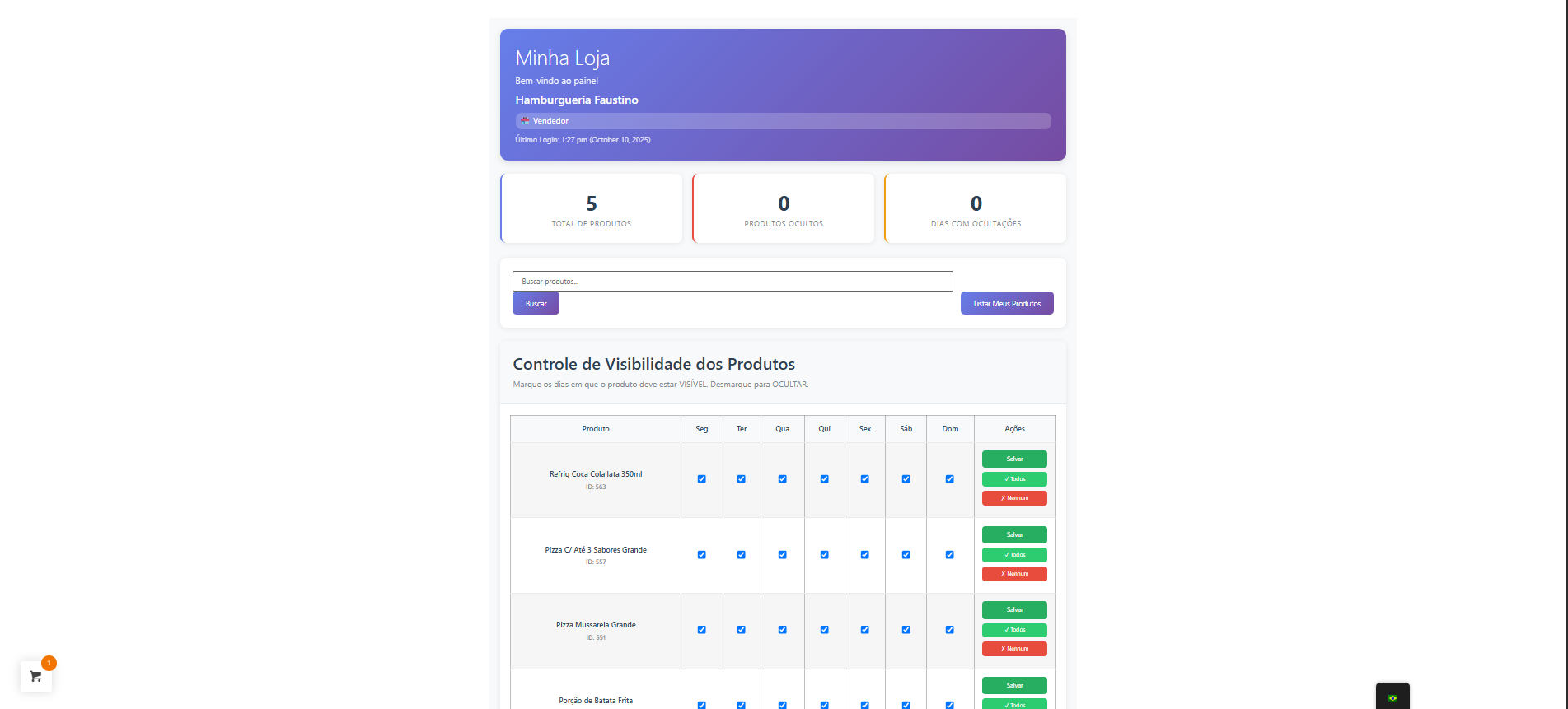Toggle Sáb checkbox for Pizza Mussarela Grande
This screenshot has width=1568, height=709.
(x=906, y=630)
